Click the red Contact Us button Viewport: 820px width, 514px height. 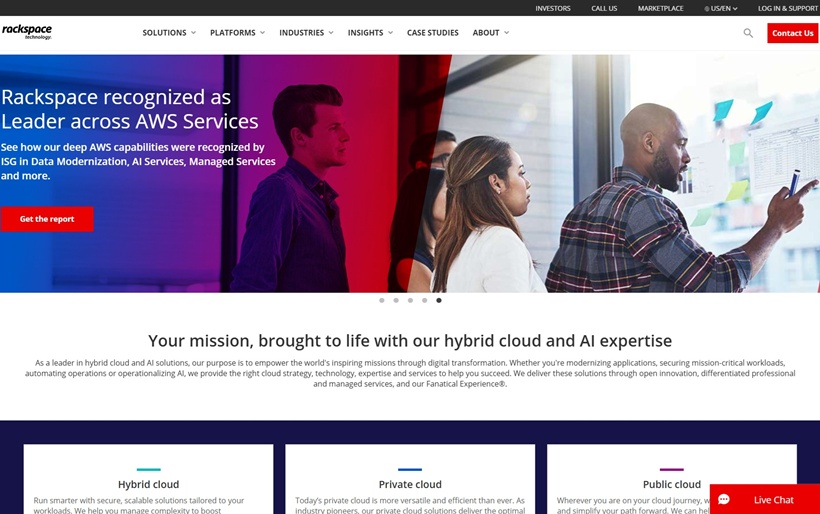click(793, 33)
